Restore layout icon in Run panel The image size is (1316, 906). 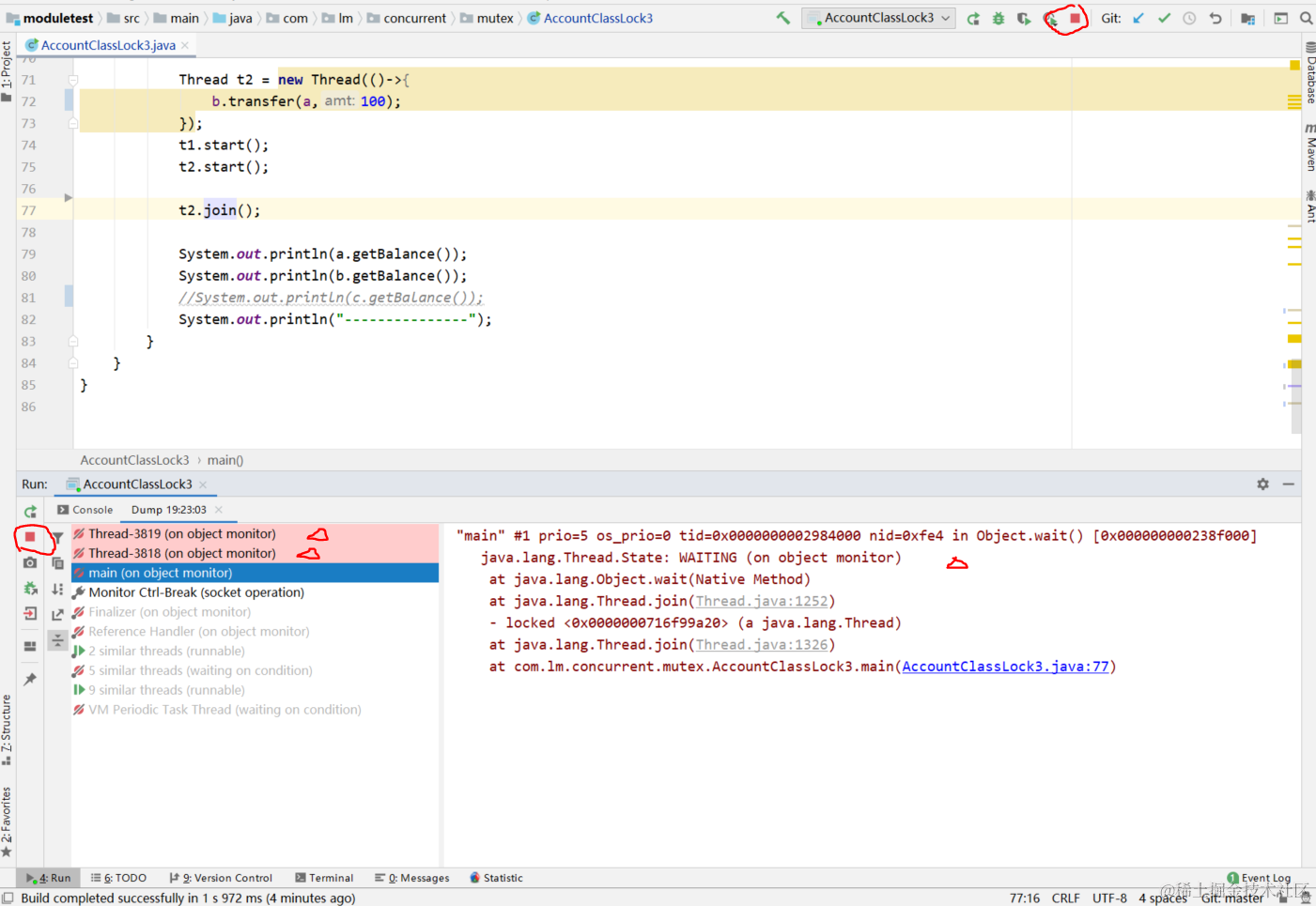click(30, 646)
